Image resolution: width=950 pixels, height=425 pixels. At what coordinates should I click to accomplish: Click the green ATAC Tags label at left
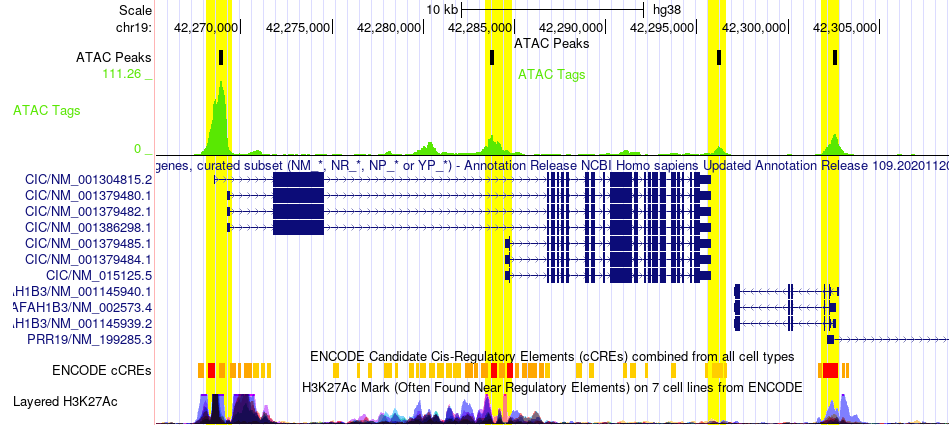46,111
